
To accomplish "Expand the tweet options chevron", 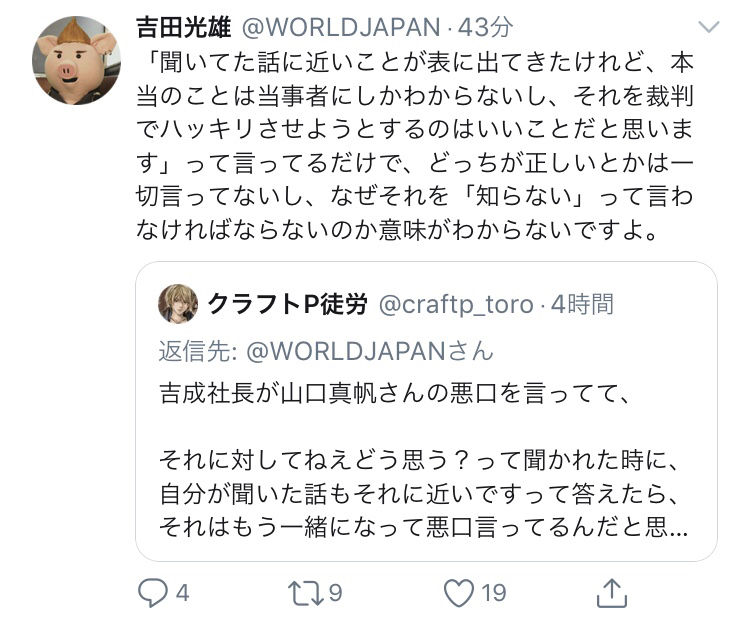I will point(709,27).
